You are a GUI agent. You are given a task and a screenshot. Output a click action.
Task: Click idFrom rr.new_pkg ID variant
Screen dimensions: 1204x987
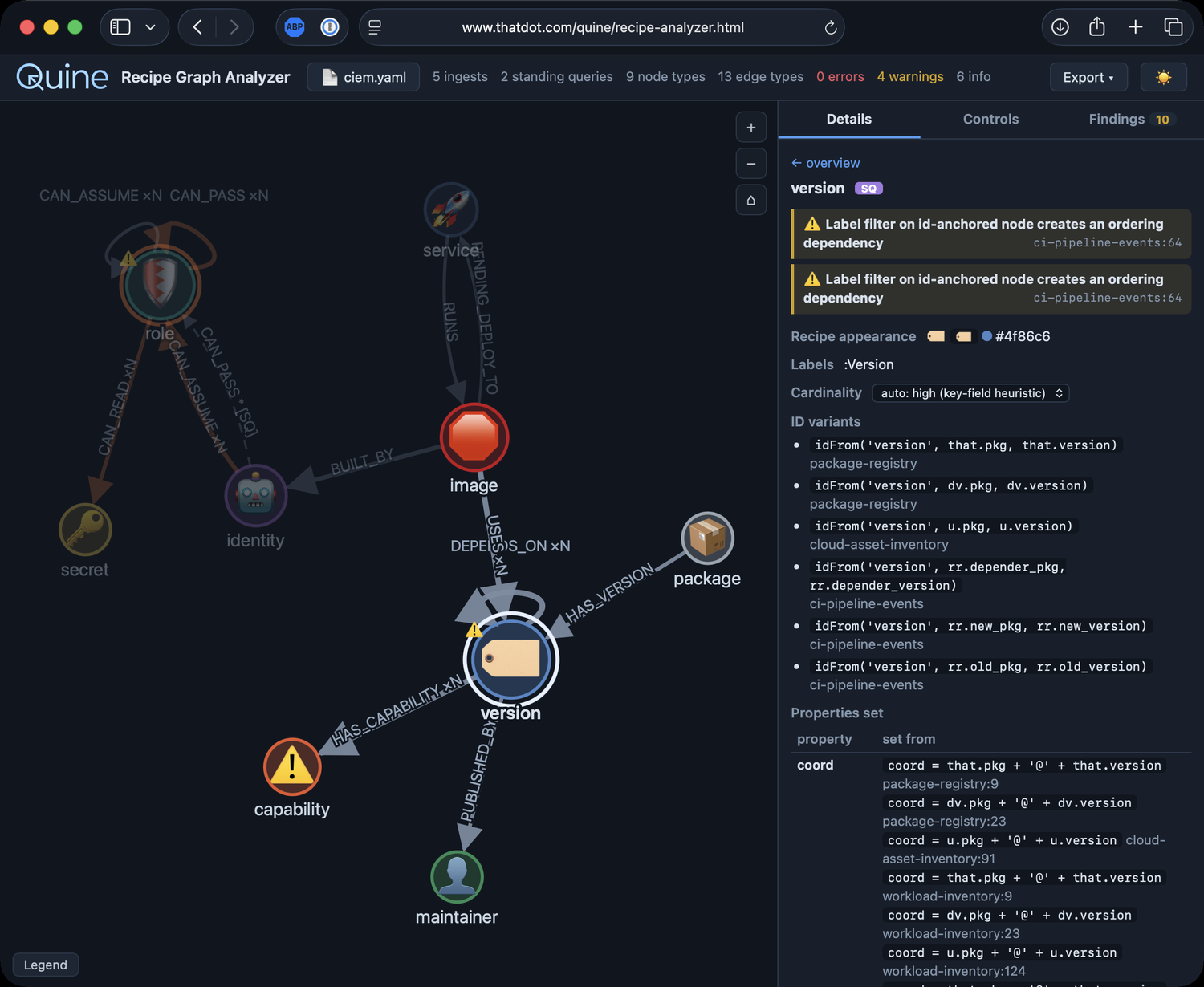pos(981,626)
